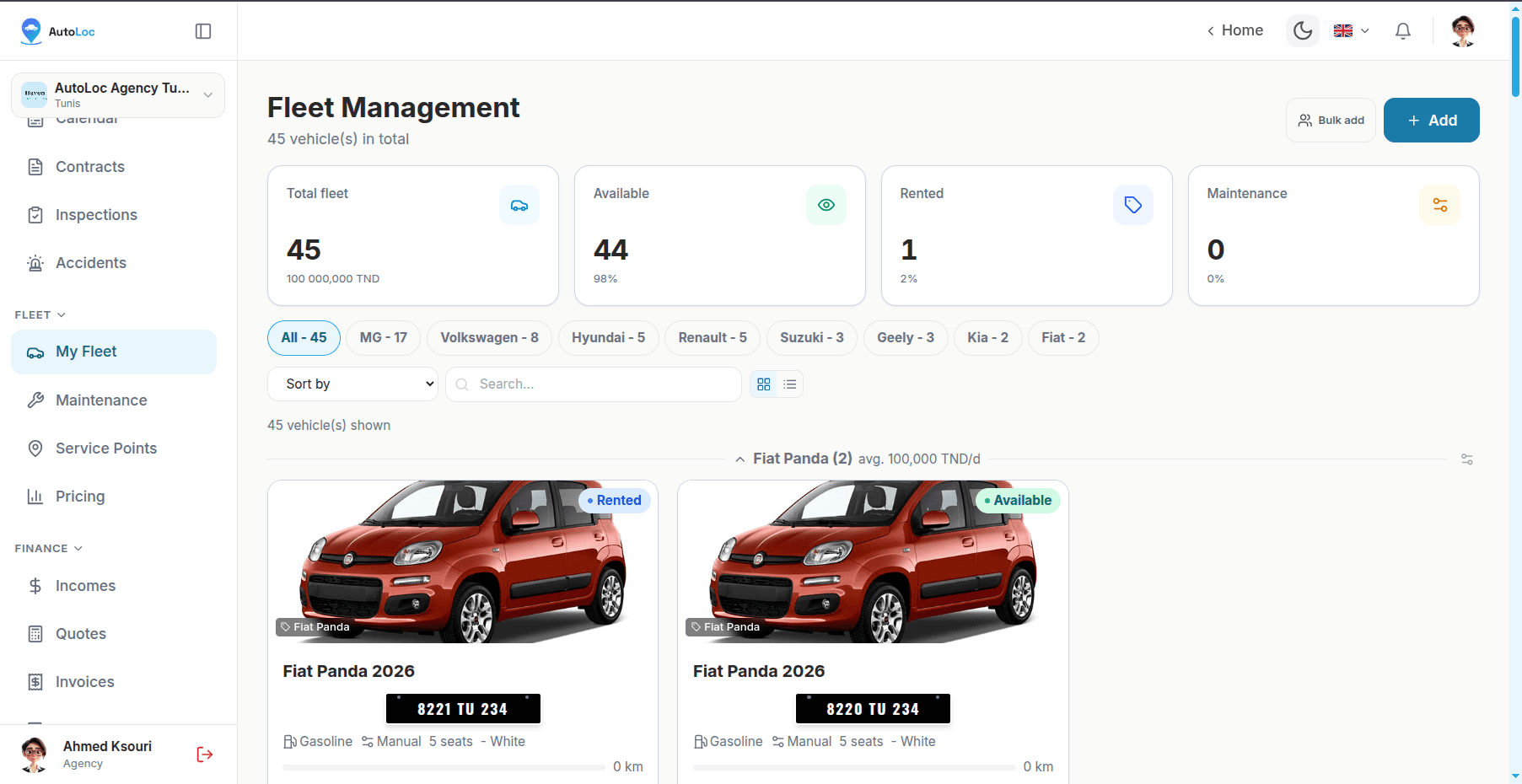Open the Fiat Panda group settings icon

[1467, 459]
